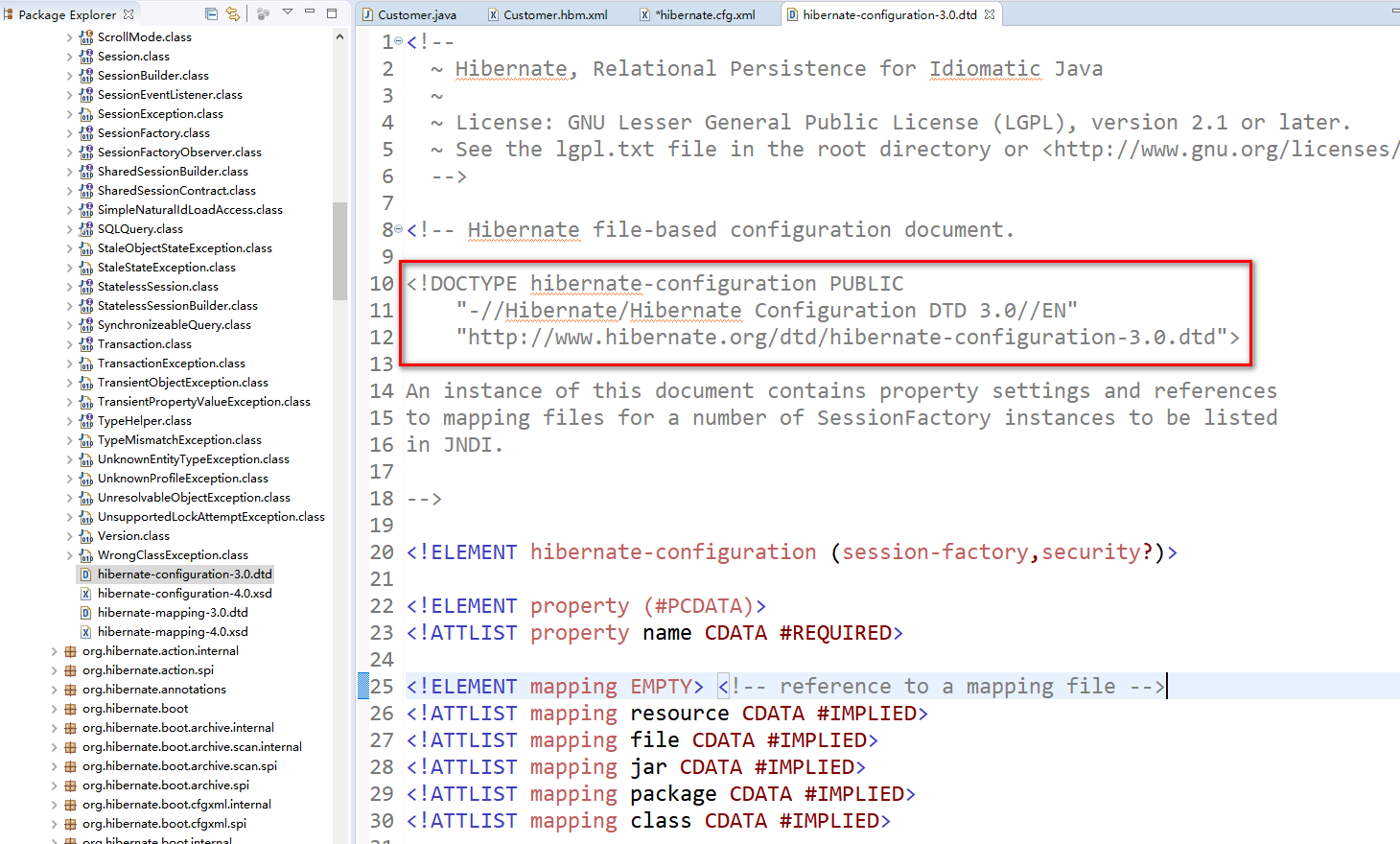Screen dimensions: 1400x844
Task: Select org.hibernate.boot.archive.scan.internal package
Action: [x=192, y=747]
